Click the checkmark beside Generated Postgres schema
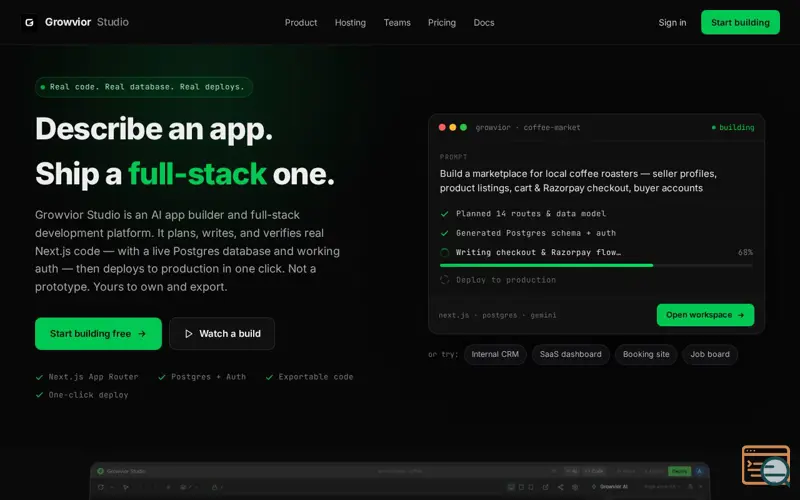Screen dimensions: 800x500 (x=444, y=233)
